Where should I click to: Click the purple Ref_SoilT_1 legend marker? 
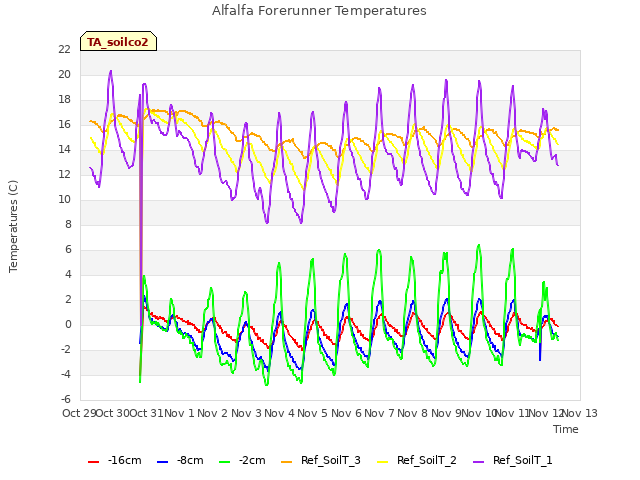pos(478,462)
